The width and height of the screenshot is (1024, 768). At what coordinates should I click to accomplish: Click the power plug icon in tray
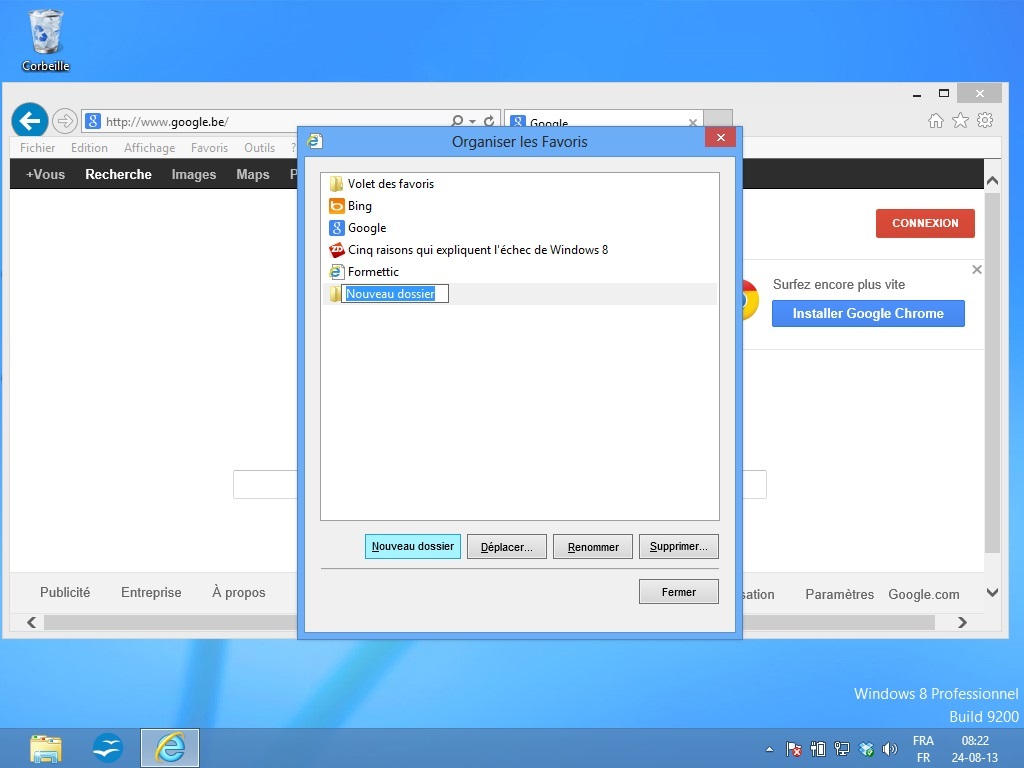point(818,749)
